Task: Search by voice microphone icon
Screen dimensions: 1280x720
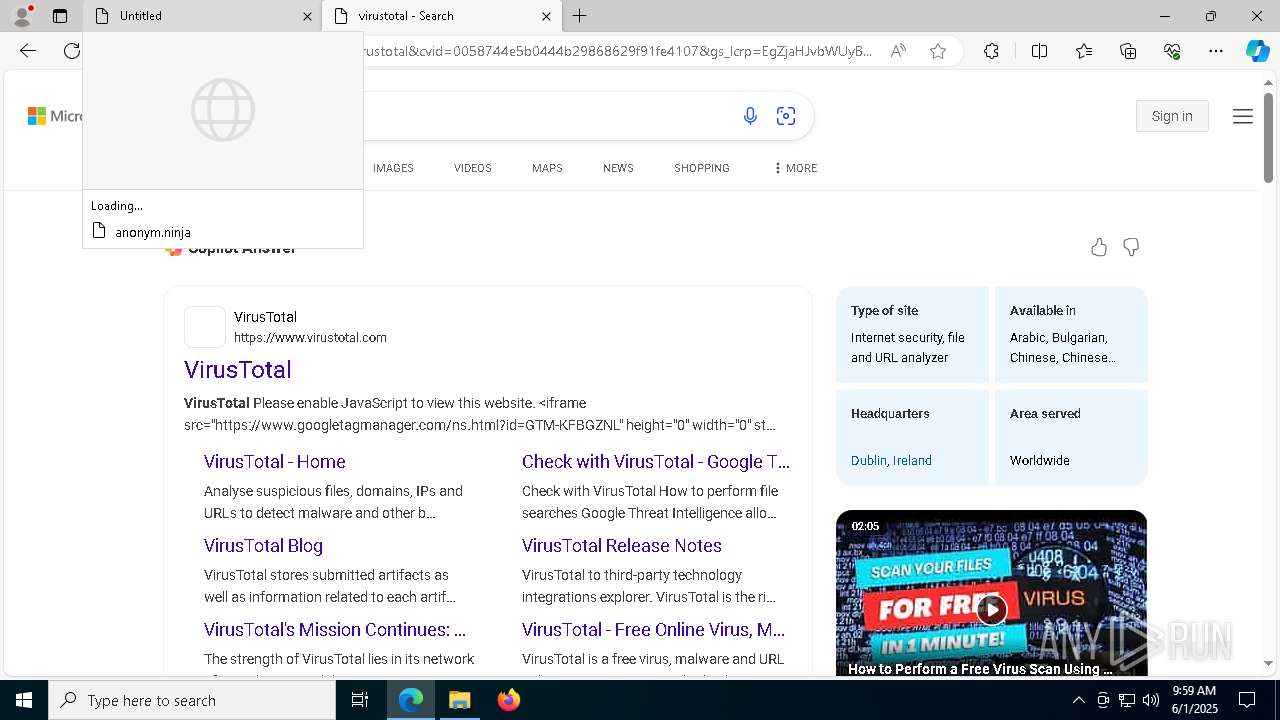Action: [750, 116]
